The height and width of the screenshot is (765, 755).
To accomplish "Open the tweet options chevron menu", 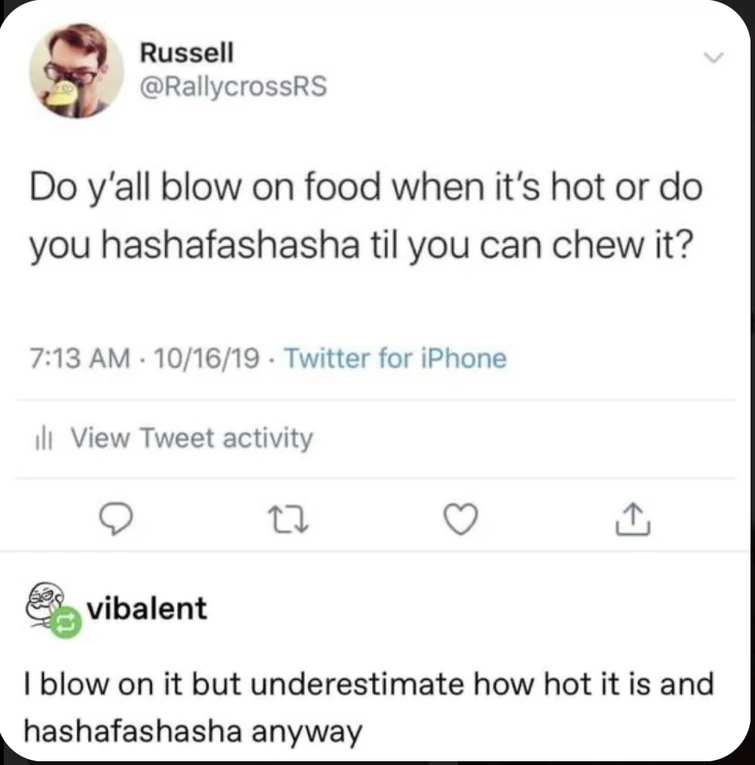I will click(712, 58).
